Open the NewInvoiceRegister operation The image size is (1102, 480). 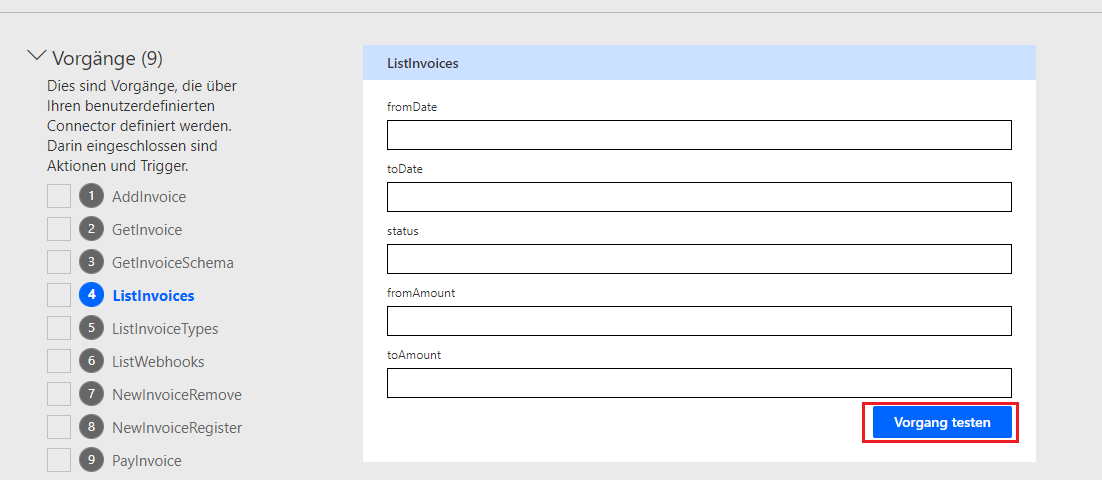[x=177, y=428]
